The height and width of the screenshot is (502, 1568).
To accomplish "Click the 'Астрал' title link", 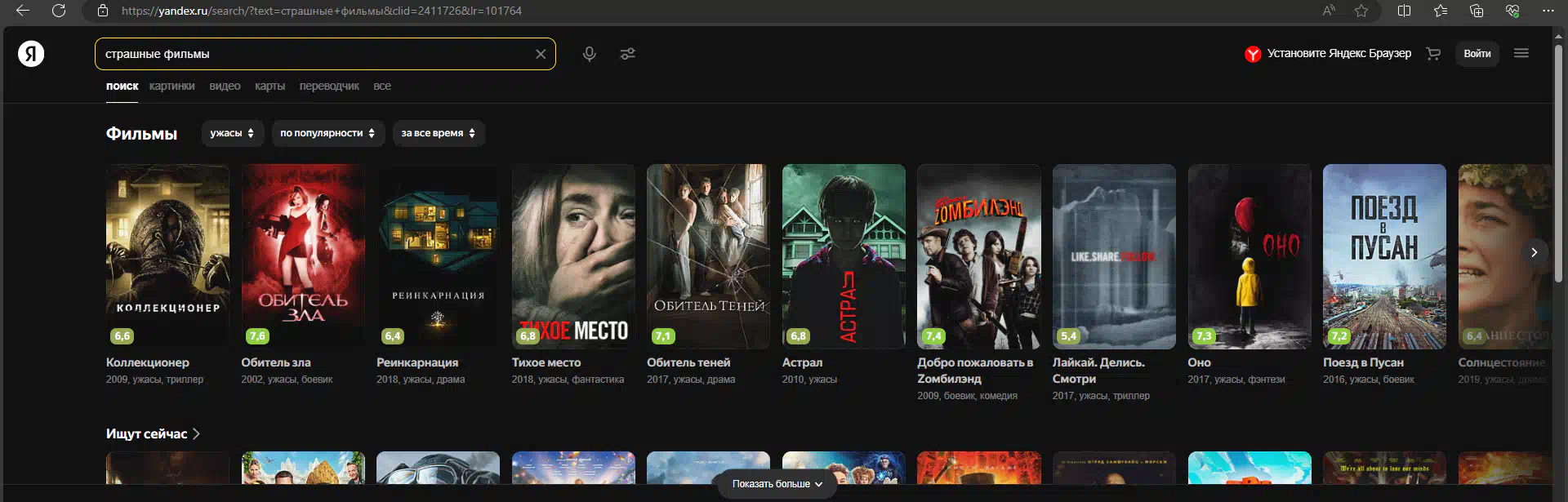I will tap(803, 362).
